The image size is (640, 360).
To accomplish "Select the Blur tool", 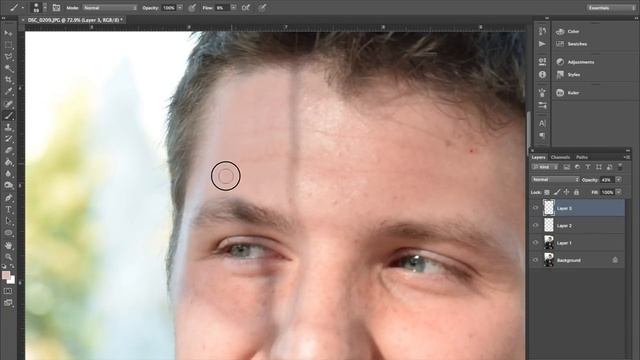I will pos(8,174).
